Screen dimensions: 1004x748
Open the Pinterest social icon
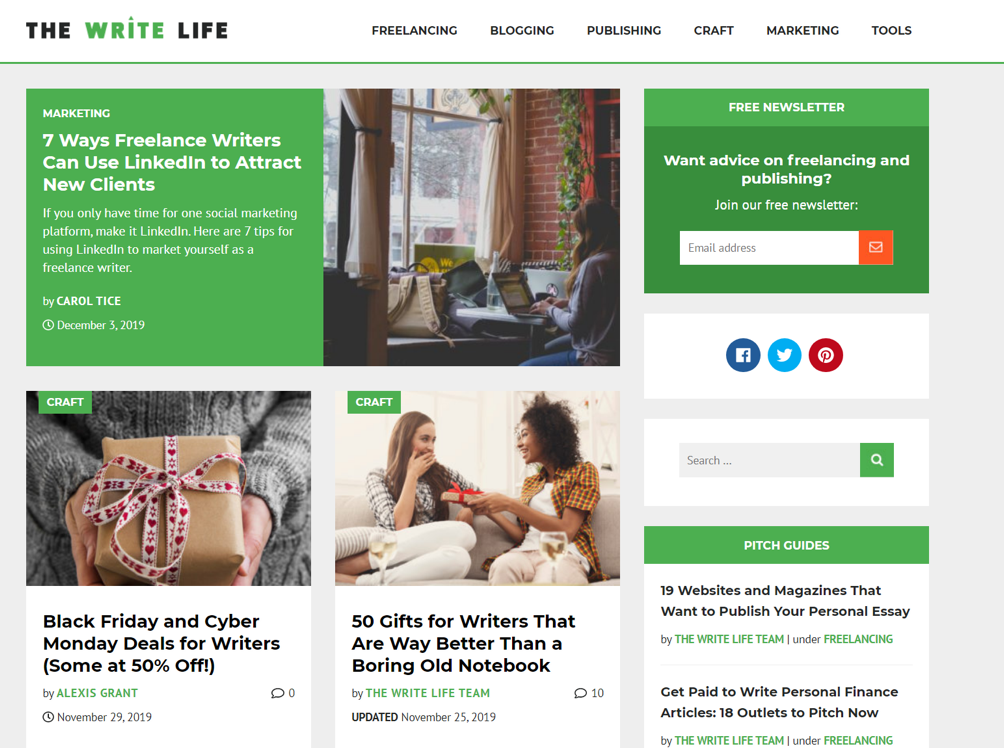click(x=826, y=355)
